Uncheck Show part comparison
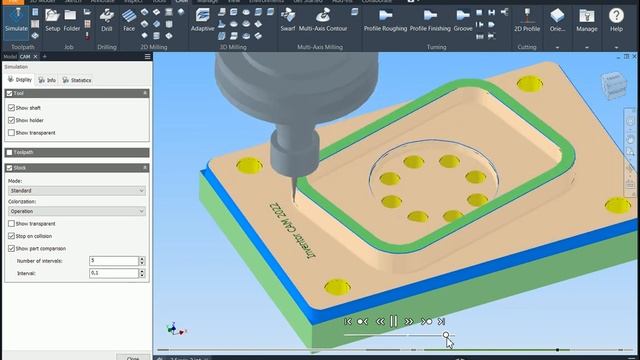Viewport: 640px width, 360px height. [11, 248]
